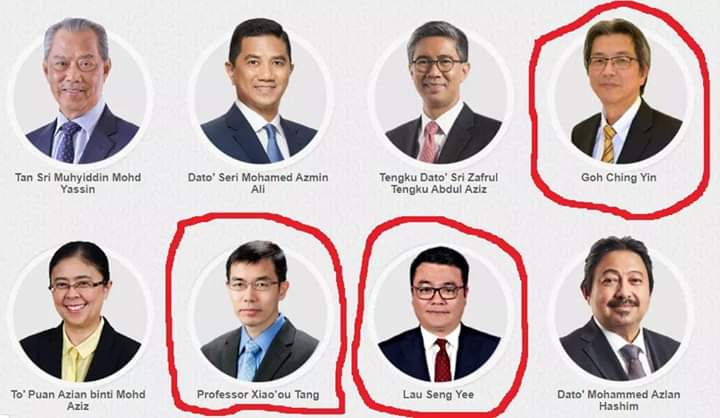720x418 pixels.
Task: Select the Goh Ching Yin name label
Action: (619, 177)
